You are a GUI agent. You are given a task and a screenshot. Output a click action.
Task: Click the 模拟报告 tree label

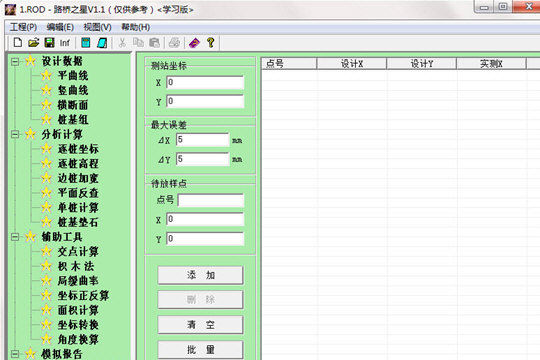click(62, 354)
